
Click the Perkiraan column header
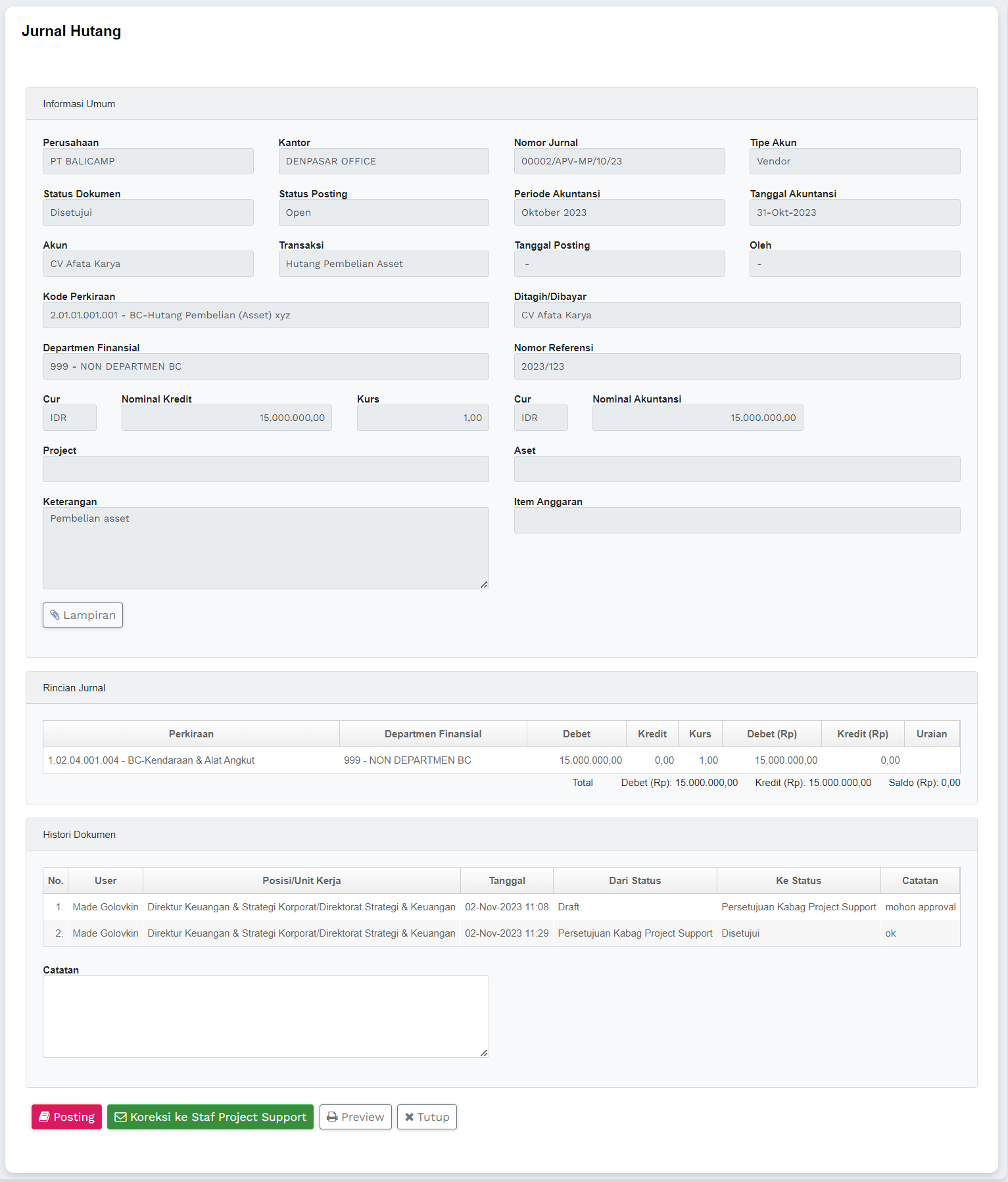tap(191, 734)
